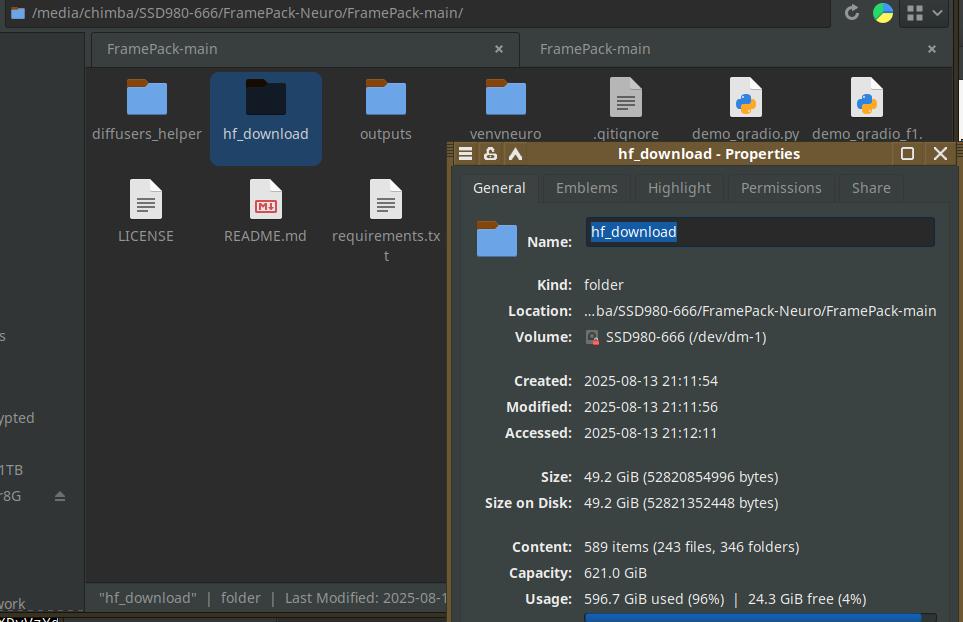963x622 pixels.
Task: Click folder icon in the location bar
Action: pyautogui.click(x=18, y=13)
